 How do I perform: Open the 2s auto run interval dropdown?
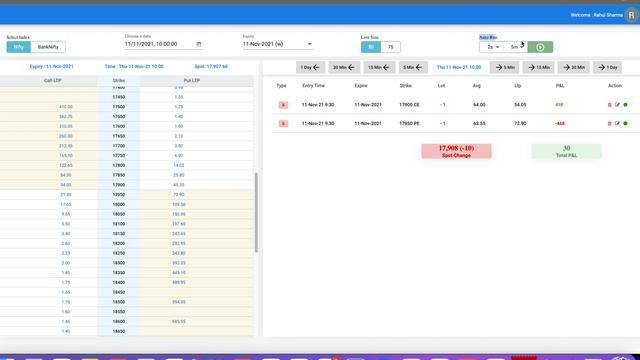point(493,47)
